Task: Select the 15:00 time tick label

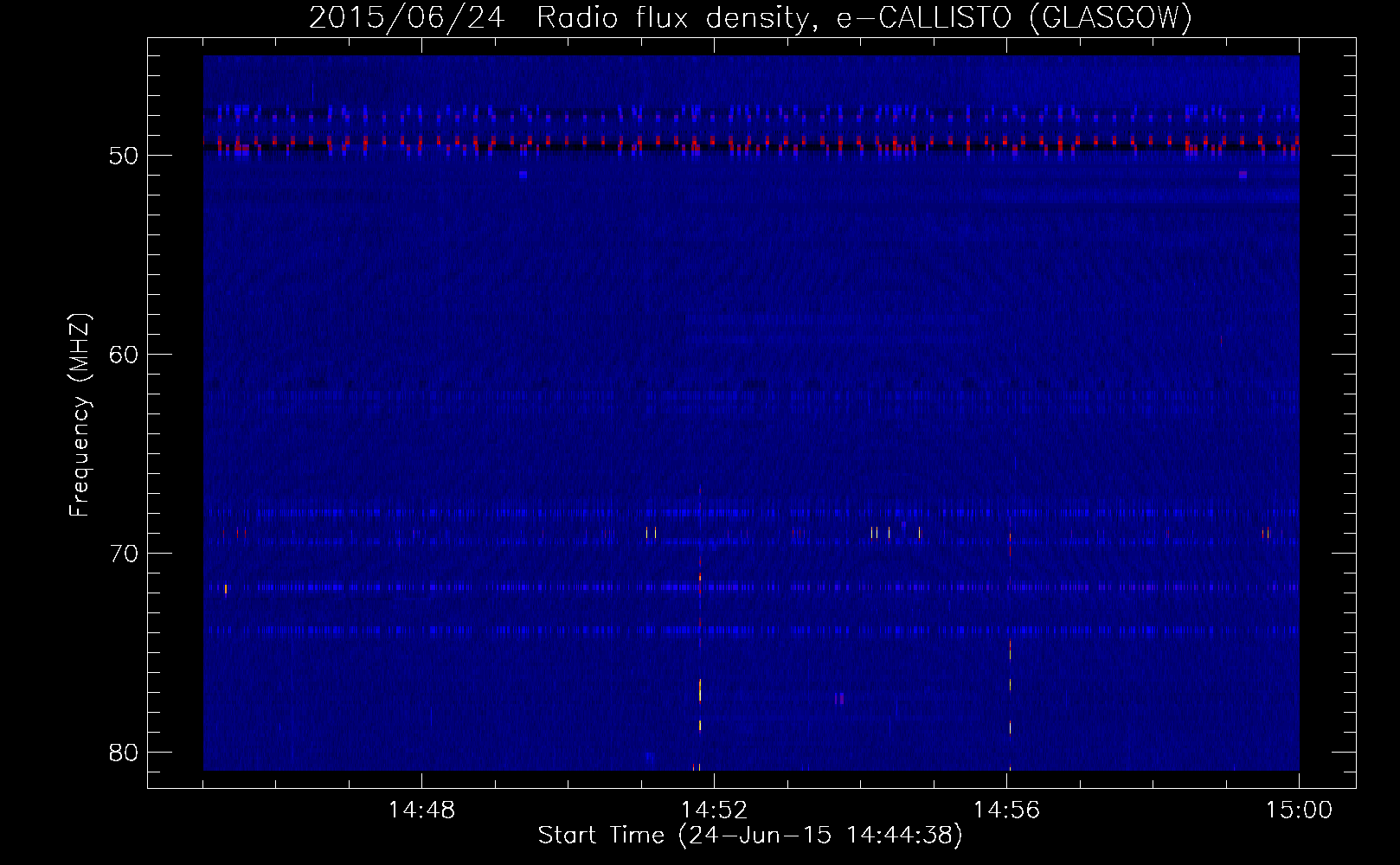Action: (1299, 811)
